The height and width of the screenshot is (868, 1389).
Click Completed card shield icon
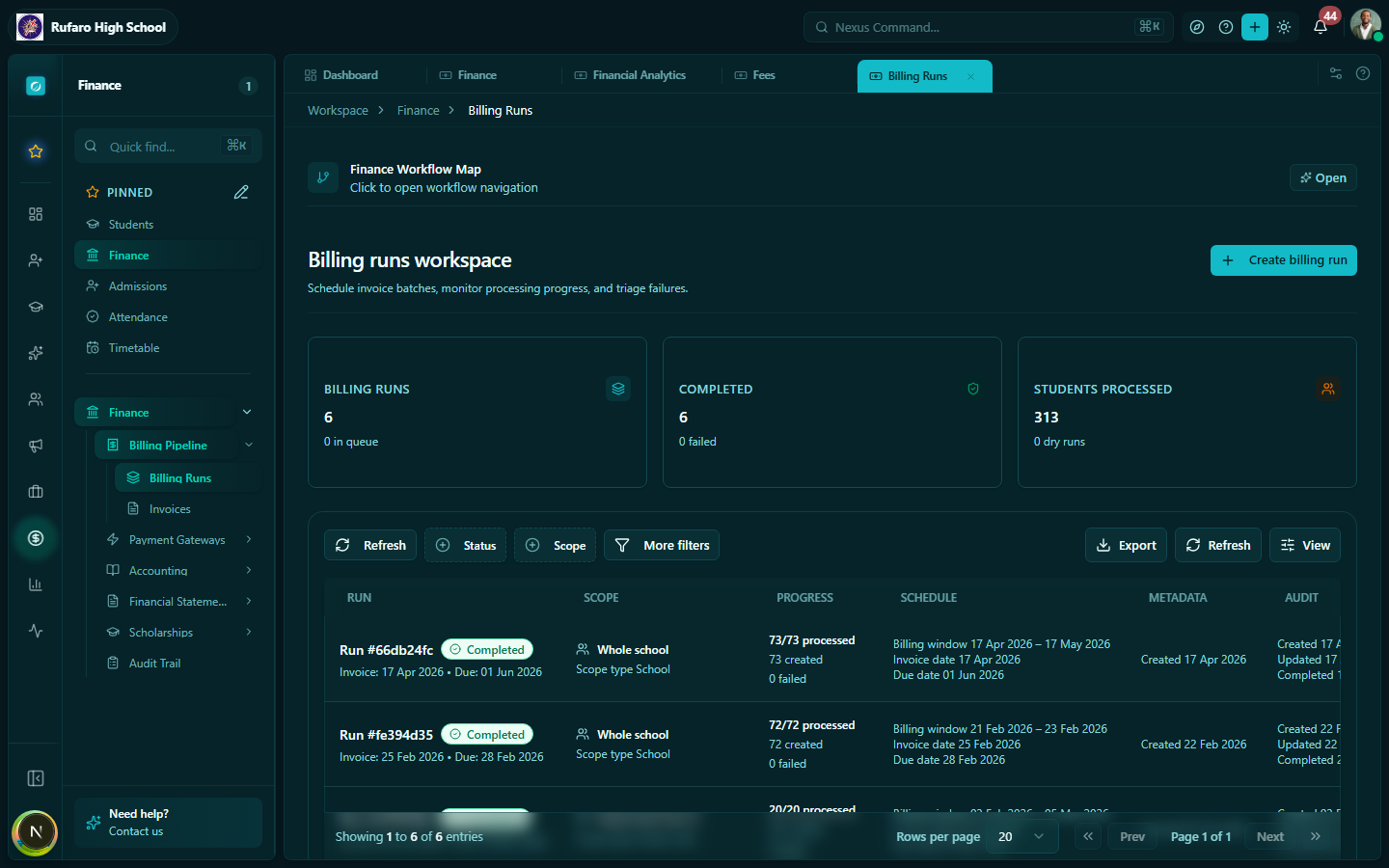click(x=973, y=389)
